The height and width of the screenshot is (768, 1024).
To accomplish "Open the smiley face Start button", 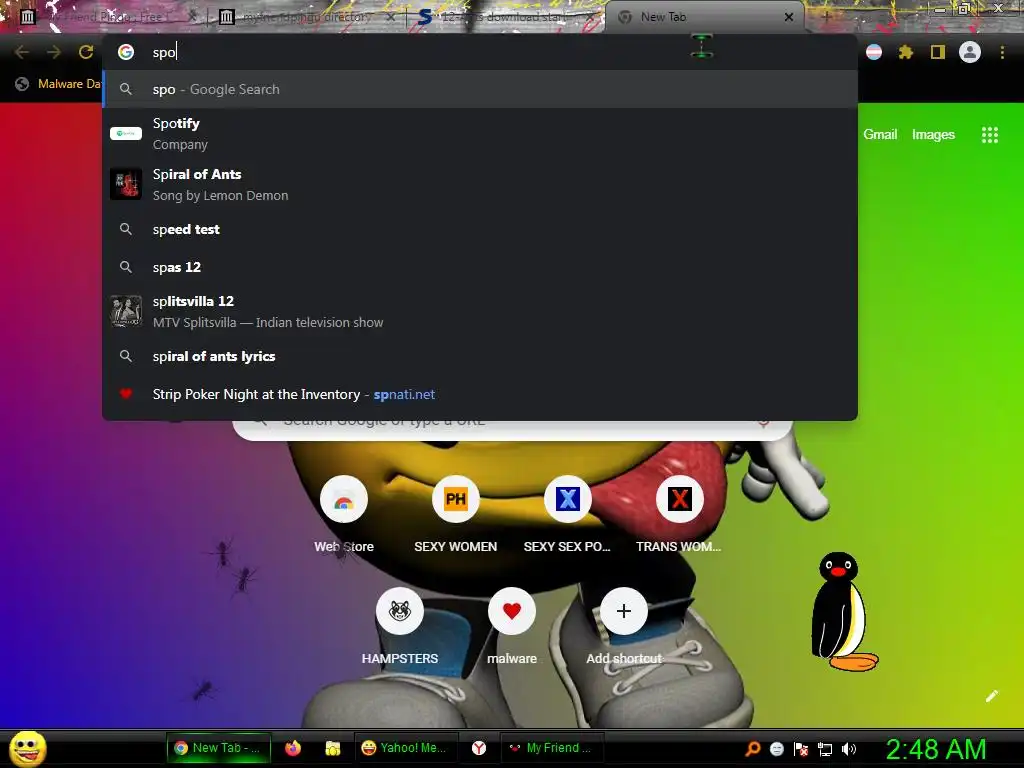I will [28, 748].
